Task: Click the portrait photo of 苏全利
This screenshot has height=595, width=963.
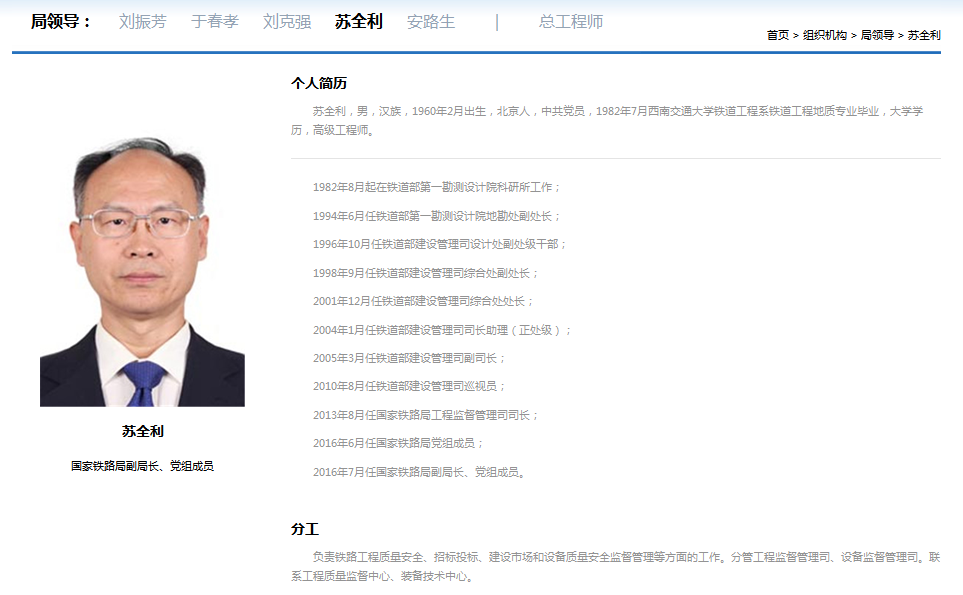Action: [142, 271]
